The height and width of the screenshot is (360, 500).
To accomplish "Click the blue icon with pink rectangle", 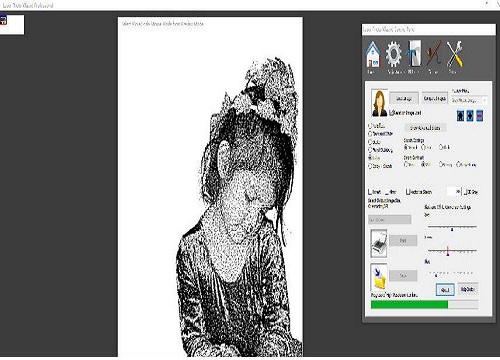I will [480, 116].
